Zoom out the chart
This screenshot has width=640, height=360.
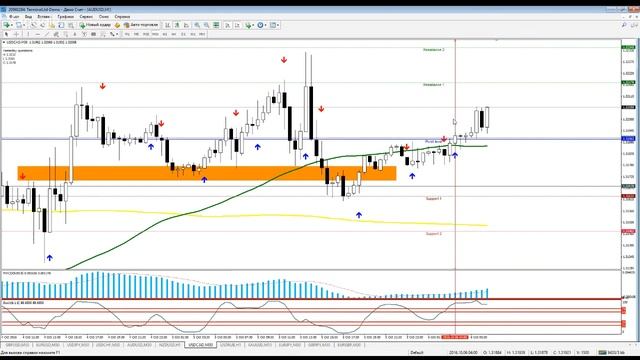point(206,25)
